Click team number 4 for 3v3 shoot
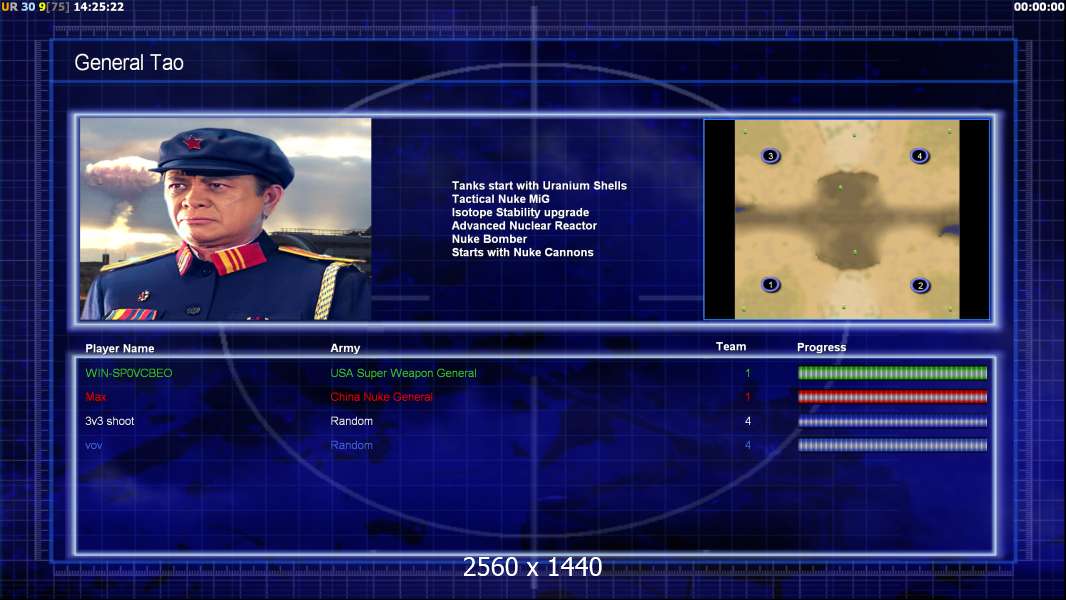 [x=748, y=421]
